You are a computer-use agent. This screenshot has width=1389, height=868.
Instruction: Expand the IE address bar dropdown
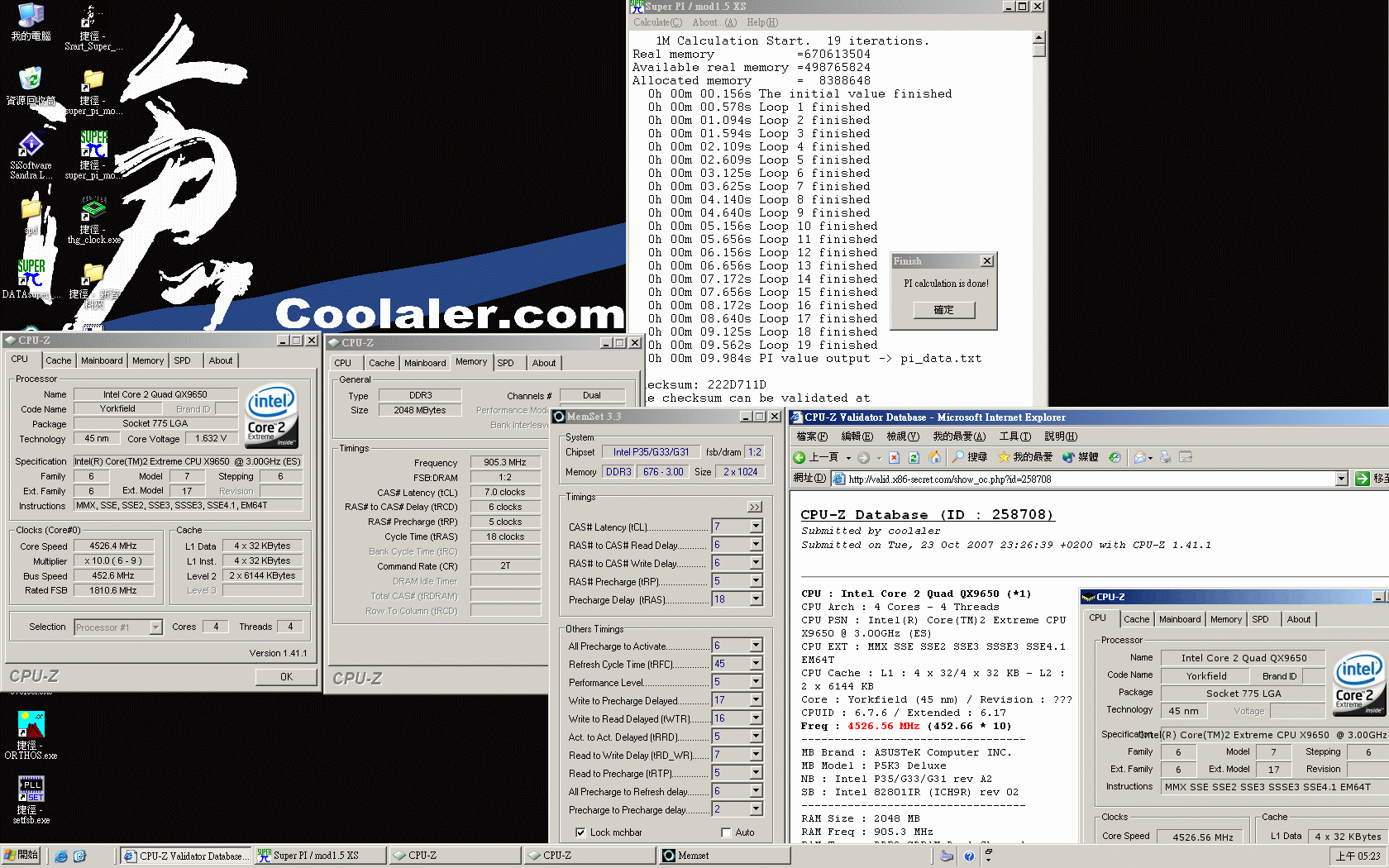(1341, 479)
